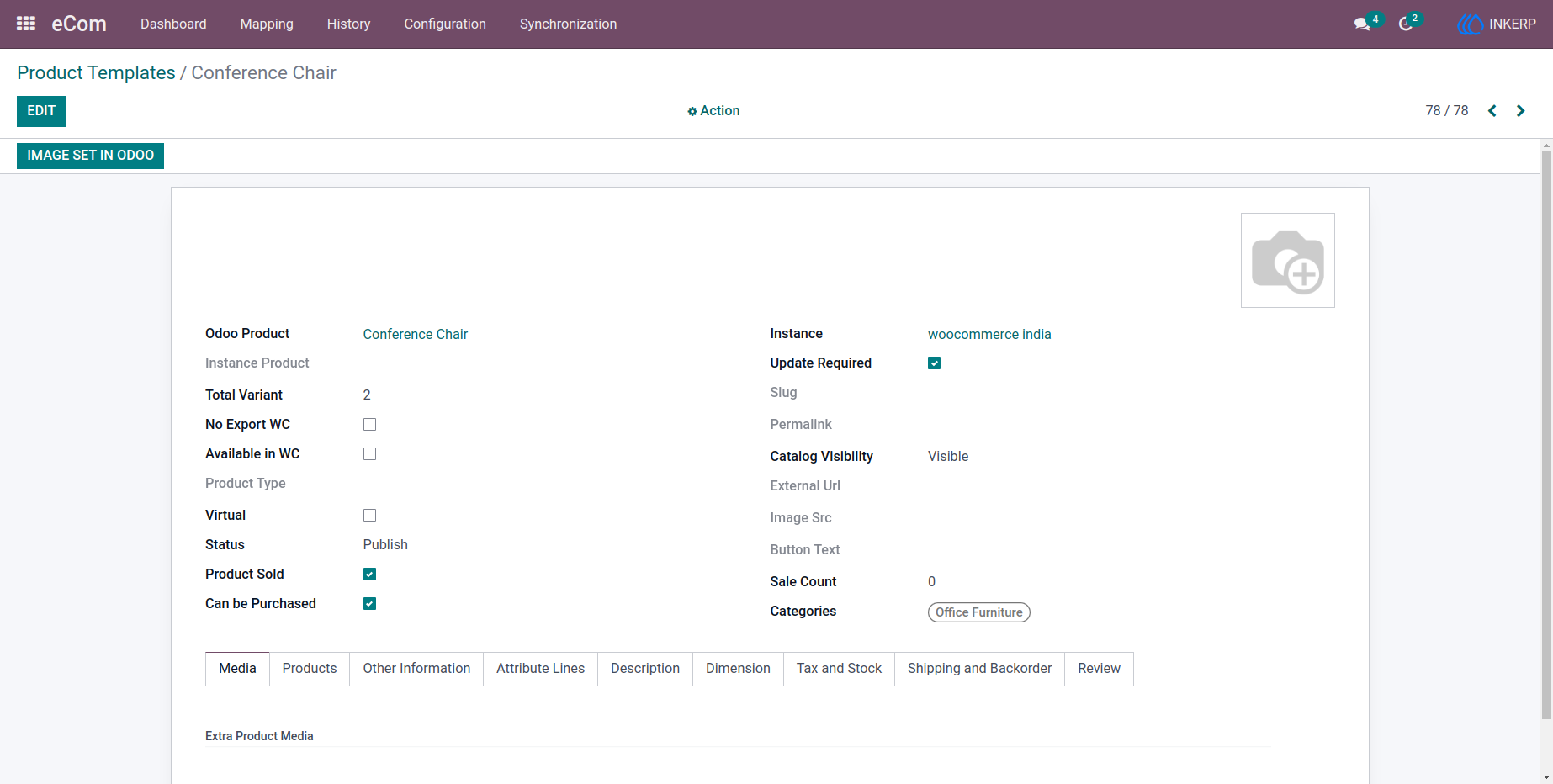The width and height of the screenshot is (1553, 784).
Task: Switch to the Products tab
Action: click(310, 669)
